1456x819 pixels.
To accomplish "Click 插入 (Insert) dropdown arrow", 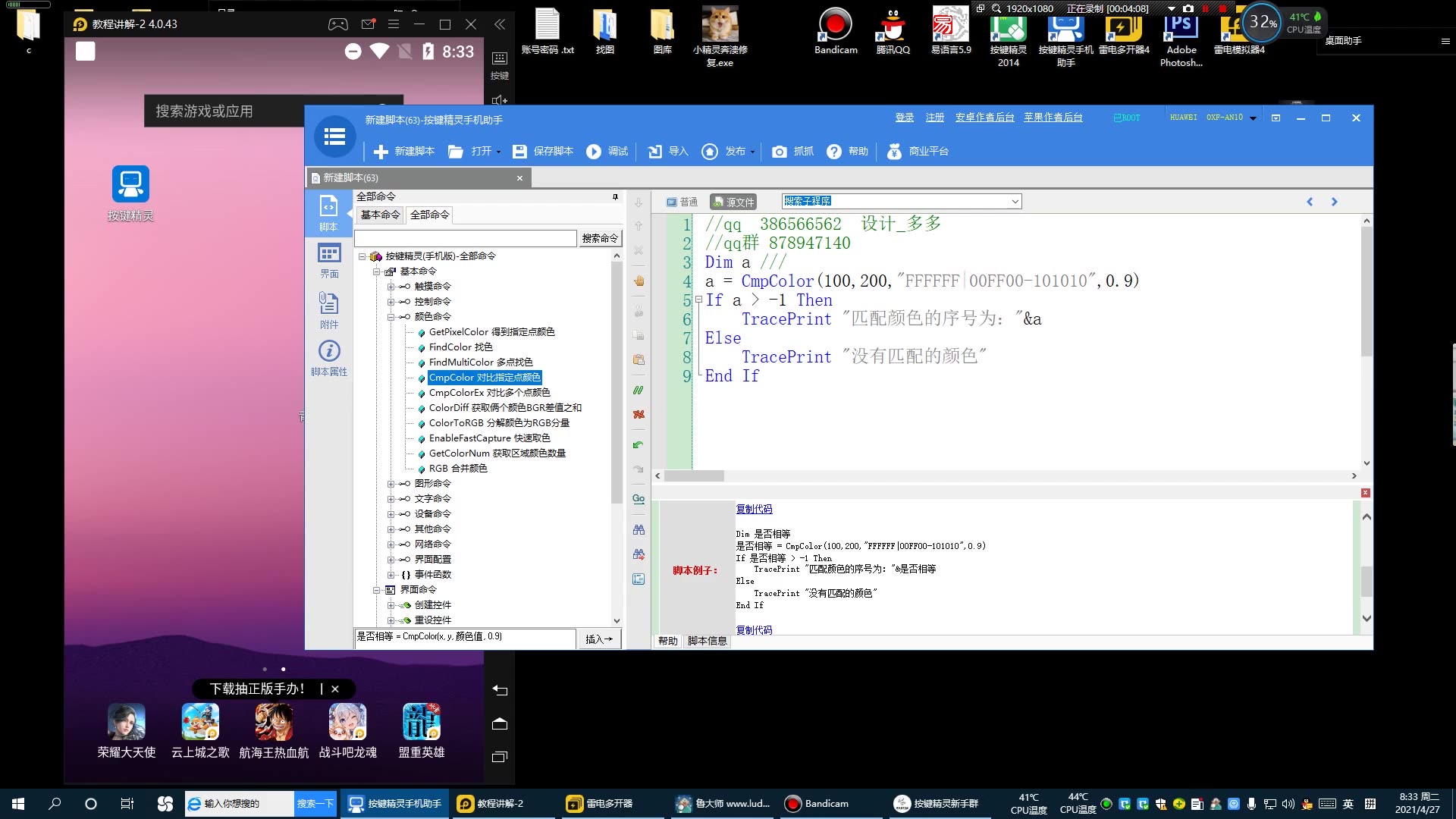I will [611, 638].
